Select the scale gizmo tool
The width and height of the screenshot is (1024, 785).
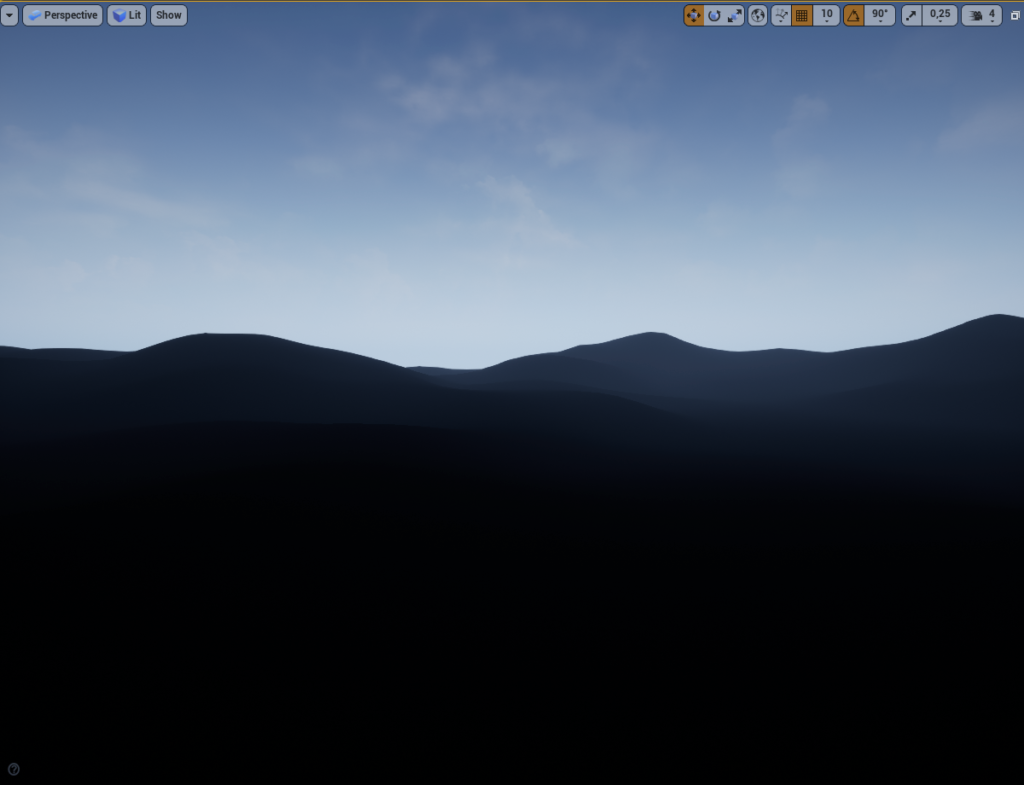tap(734, 15)
